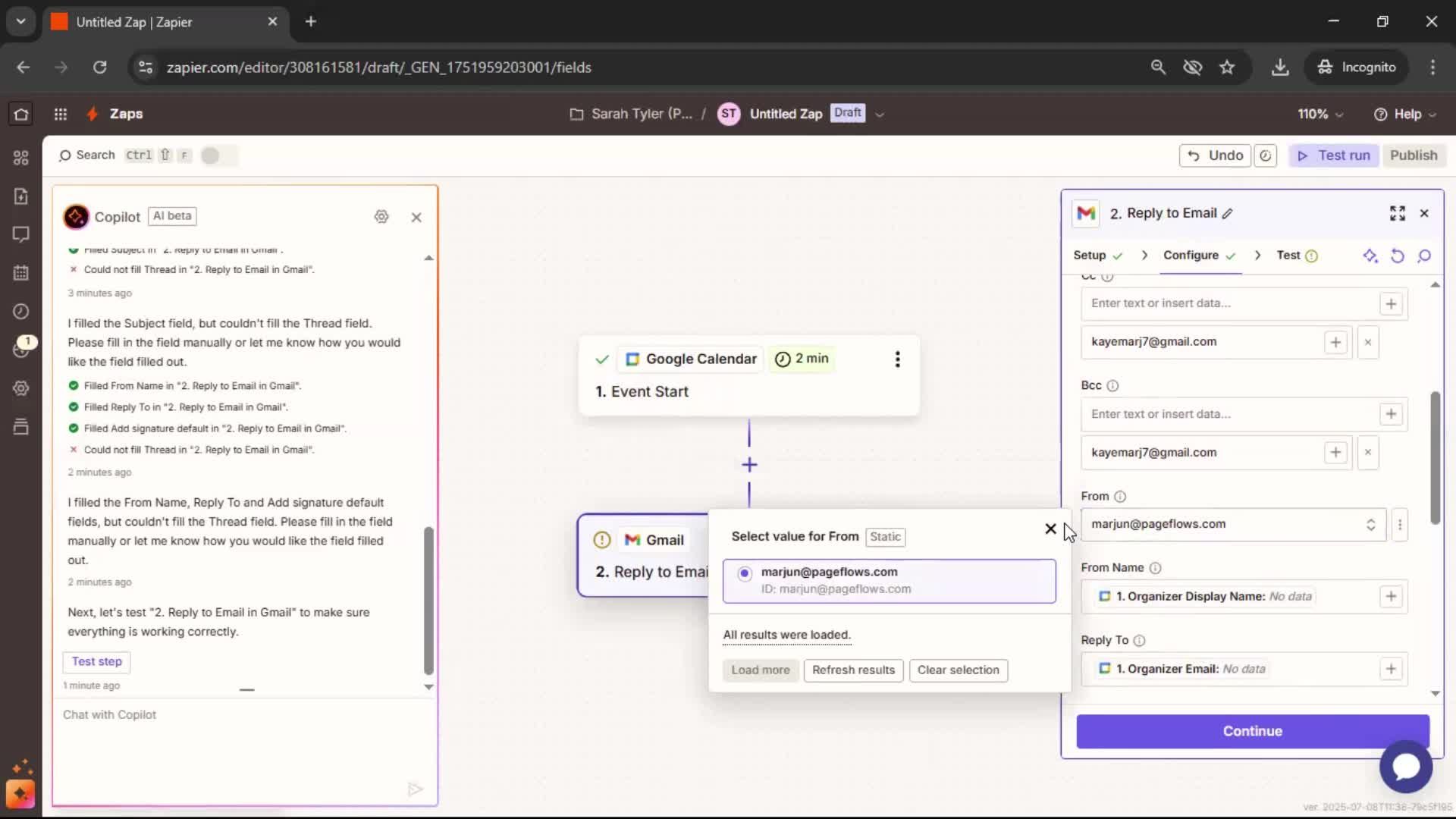1456x819 pixels.
Task: Click the step panel vertical scrollbar
Action: click(x=1435, y=458)
